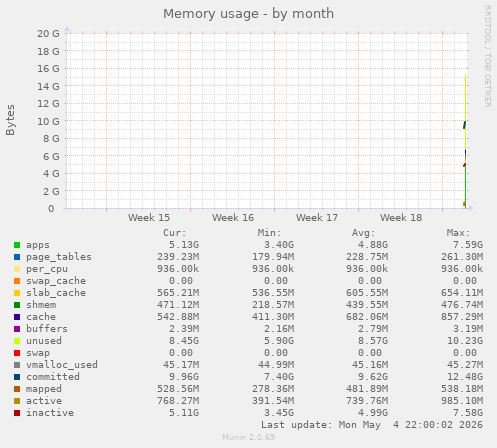Click the purple buffers legend swatch

pos(17,329)
